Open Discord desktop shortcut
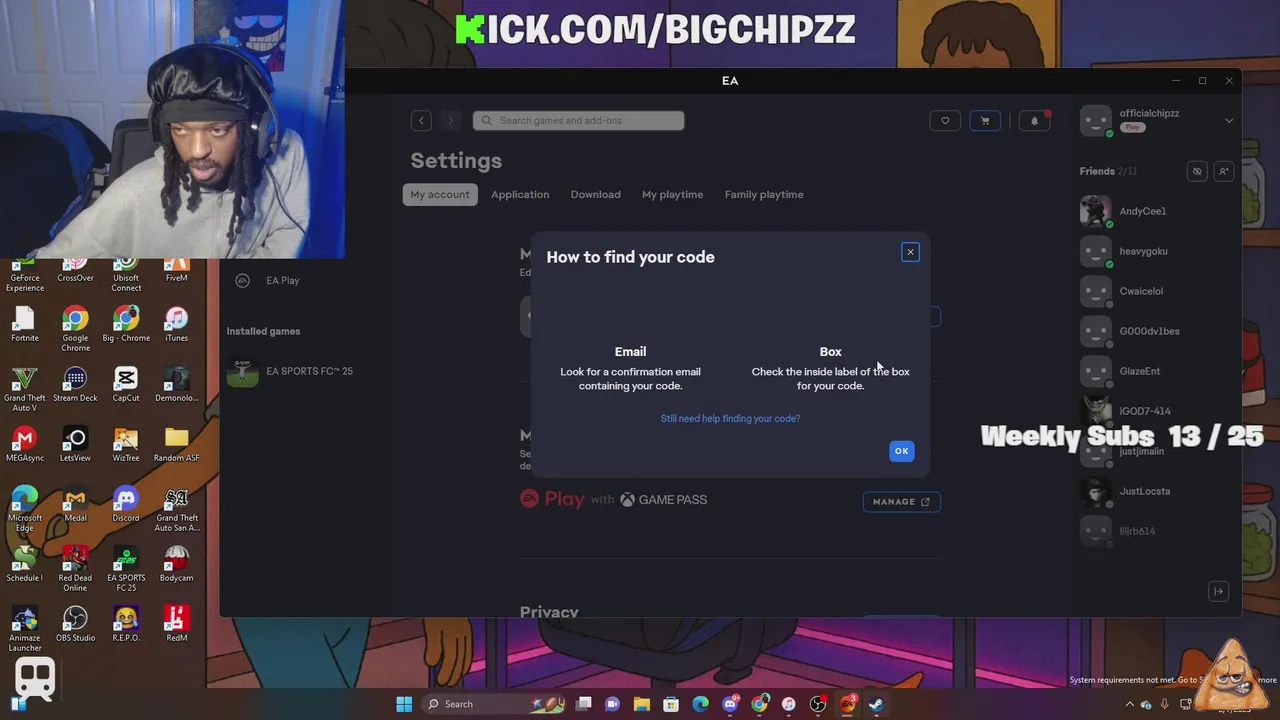The image size is (1280, 720). 126,504
